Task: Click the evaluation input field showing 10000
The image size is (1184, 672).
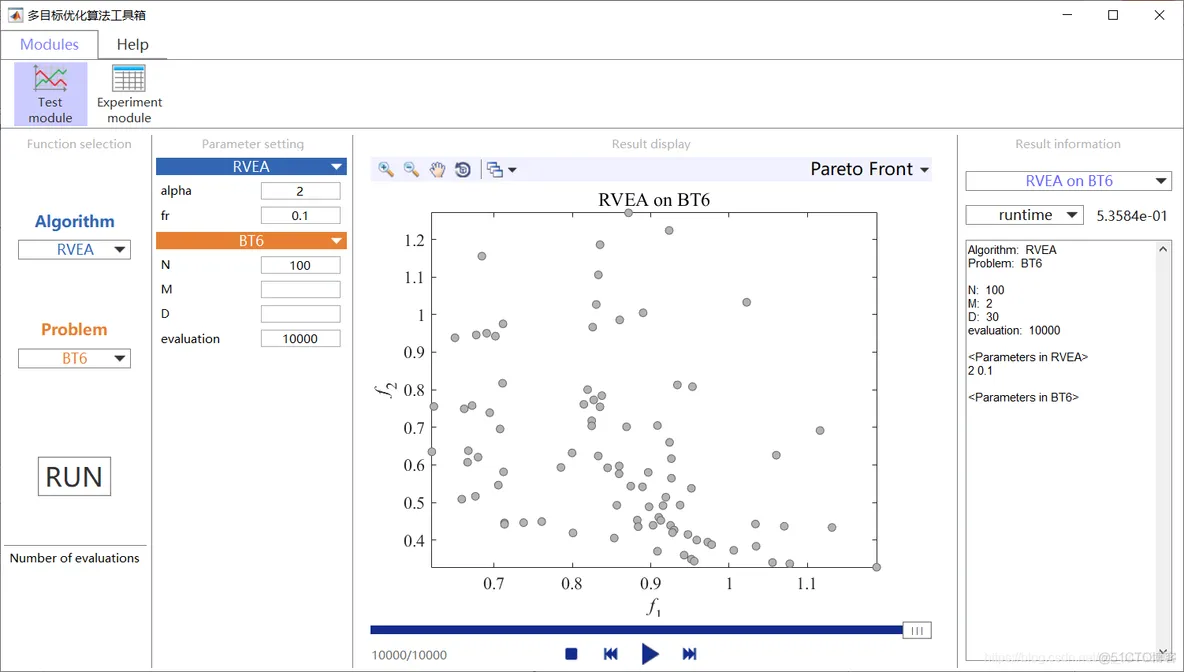Action: [x=300, y=338]
